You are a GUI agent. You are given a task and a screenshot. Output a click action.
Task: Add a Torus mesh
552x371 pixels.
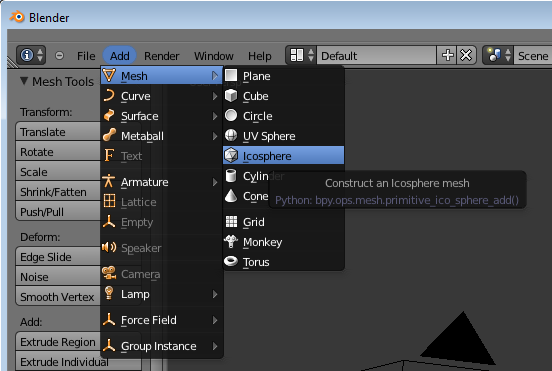tap(283, 262)
